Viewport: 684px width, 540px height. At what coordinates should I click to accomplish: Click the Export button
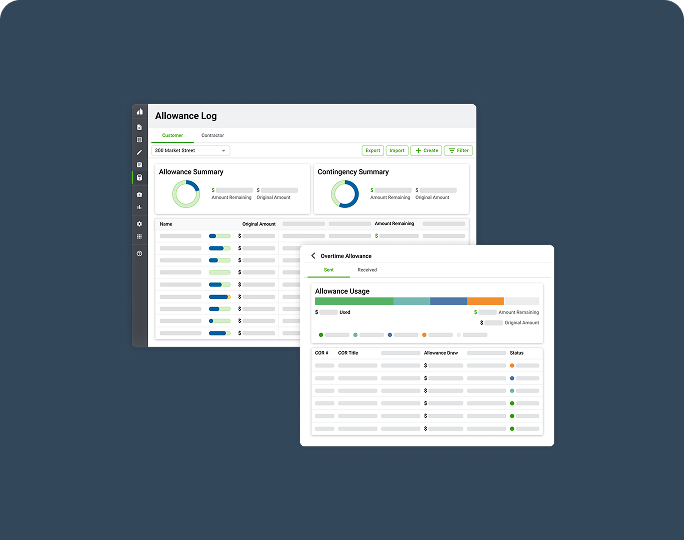point(372,150)
